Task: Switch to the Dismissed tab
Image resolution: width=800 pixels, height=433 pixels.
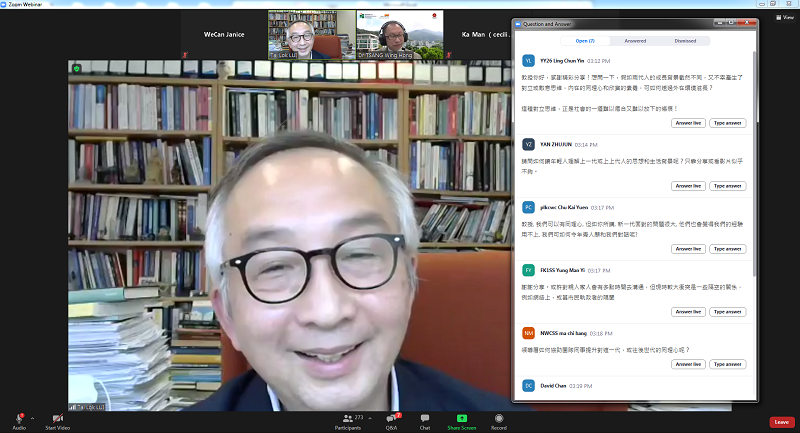Action: [685, 41]
